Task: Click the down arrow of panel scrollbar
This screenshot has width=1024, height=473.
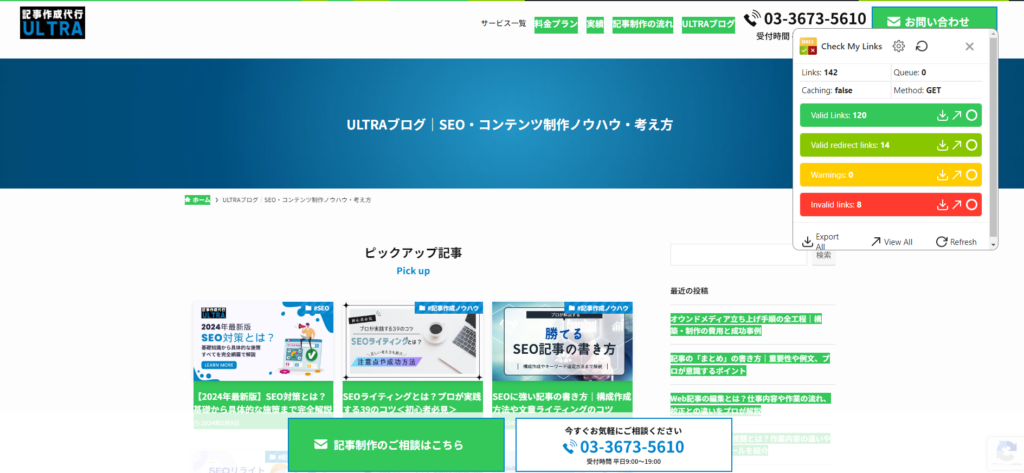Action: 993,244
